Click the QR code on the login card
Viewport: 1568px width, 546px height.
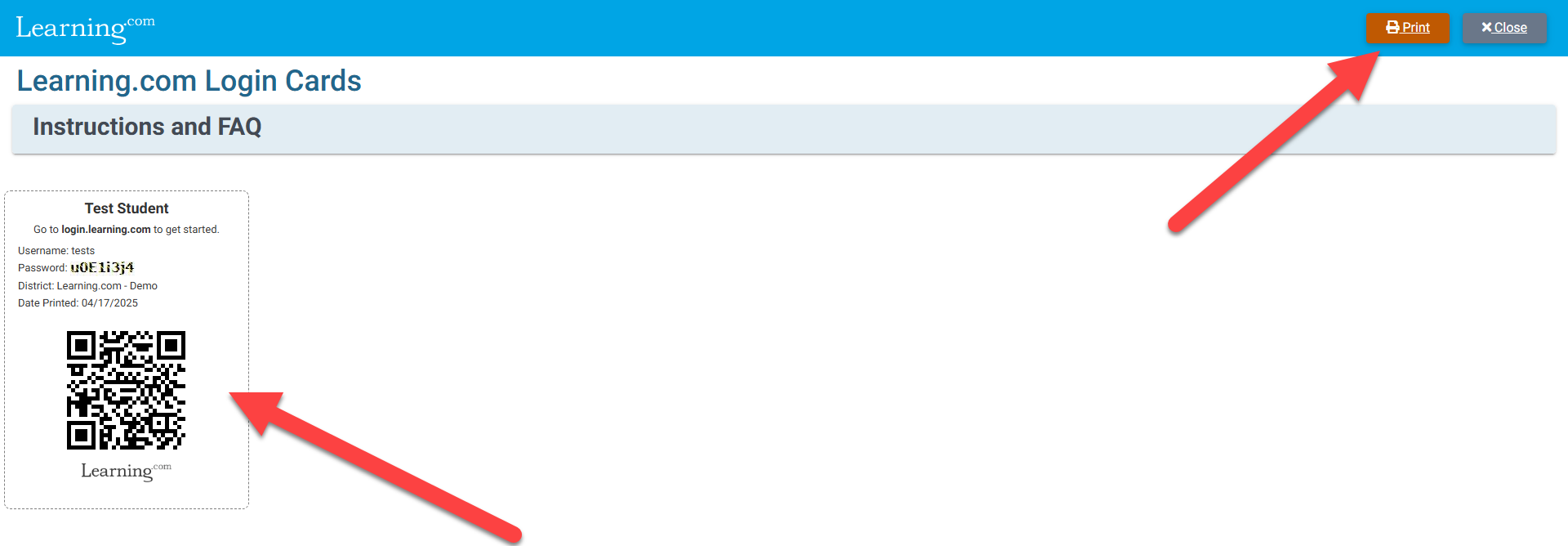[127, 391]
